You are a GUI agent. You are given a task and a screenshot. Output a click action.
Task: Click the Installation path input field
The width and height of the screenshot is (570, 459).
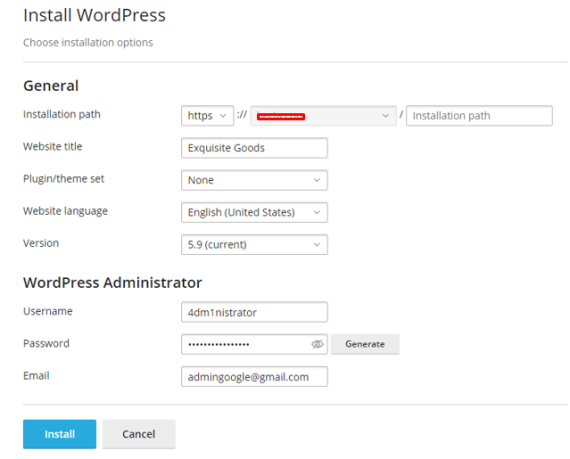point(479,116)
